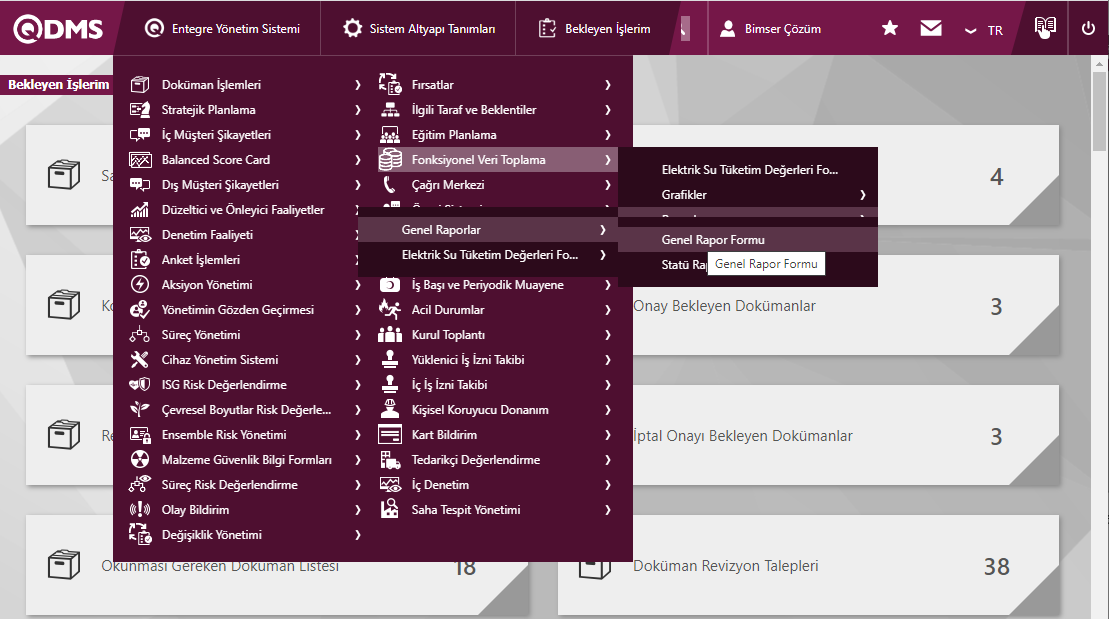
Task: Click the QDMS logo
Action: [57, 29]
